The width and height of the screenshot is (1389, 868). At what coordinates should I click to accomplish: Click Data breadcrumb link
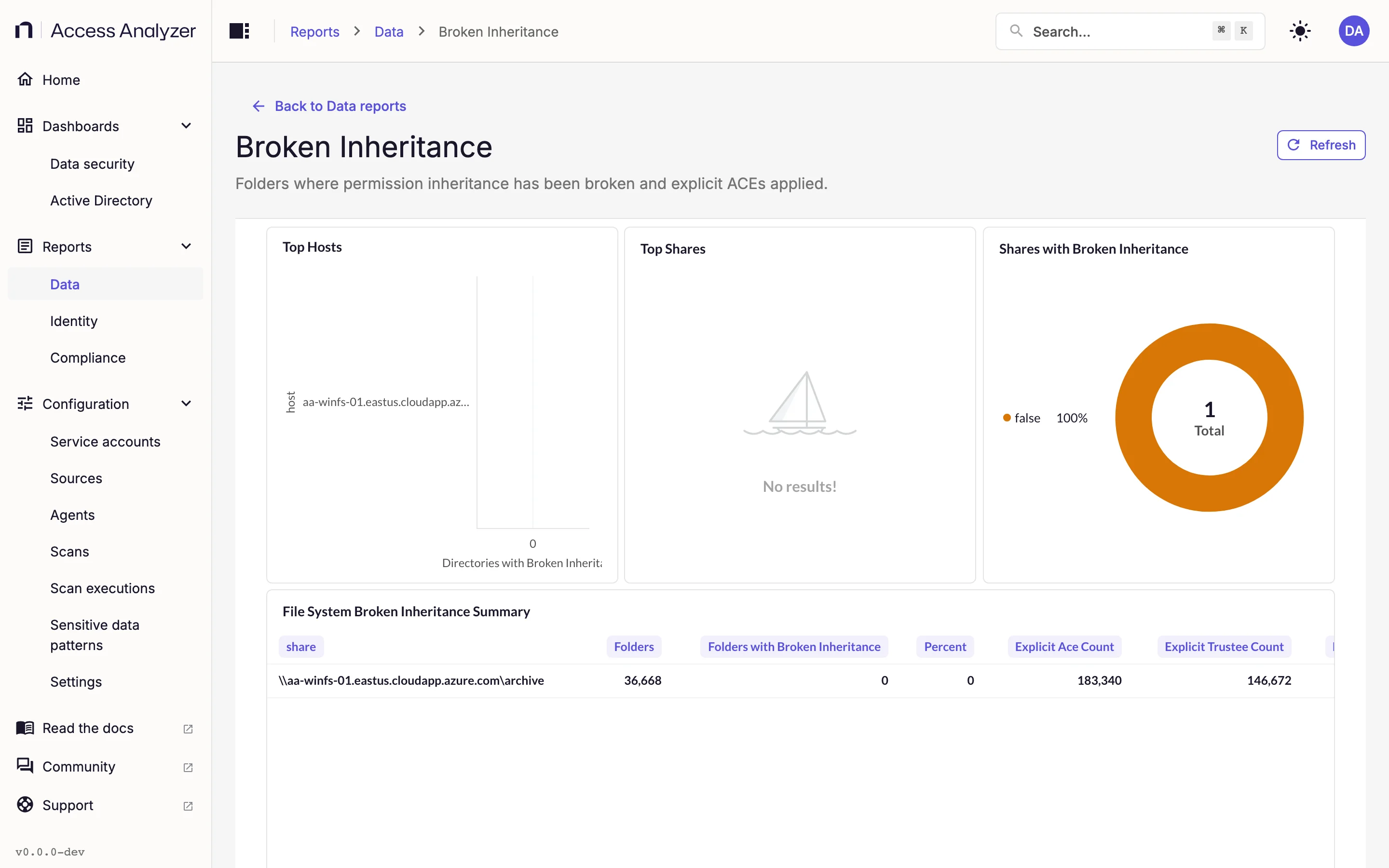[389, 31]
